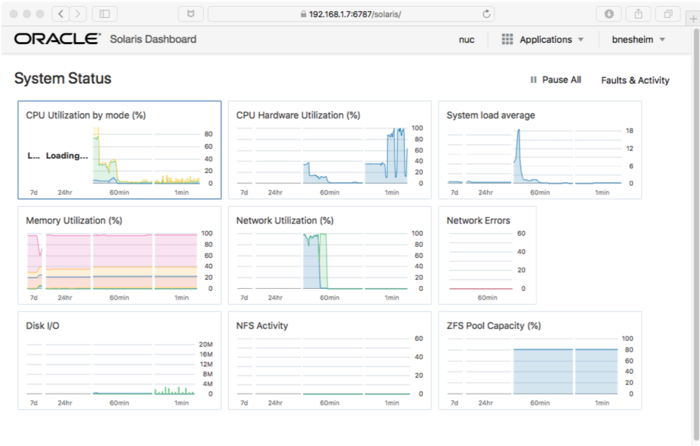This screenshot has width=700, height=446.
Task: Open the Applications dropdown menu
Action: point(552,39)
